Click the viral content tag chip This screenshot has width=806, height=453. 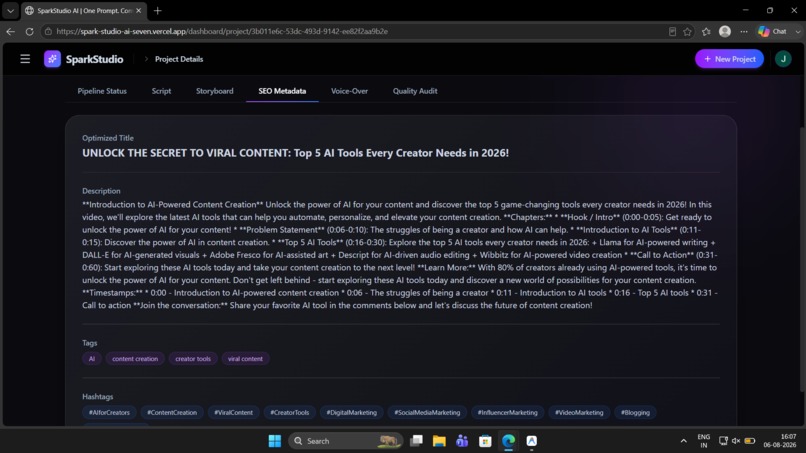point(245,359)
